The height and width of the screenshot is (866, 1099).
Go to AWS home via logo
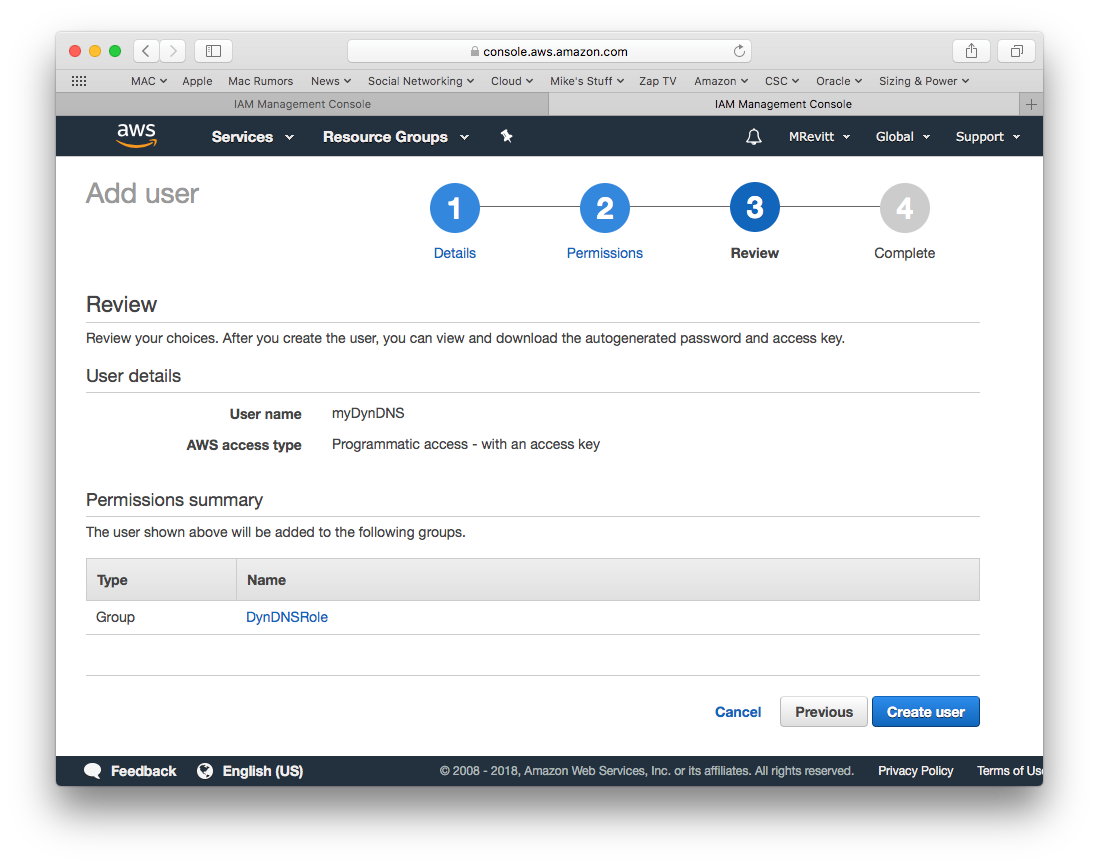137,135
